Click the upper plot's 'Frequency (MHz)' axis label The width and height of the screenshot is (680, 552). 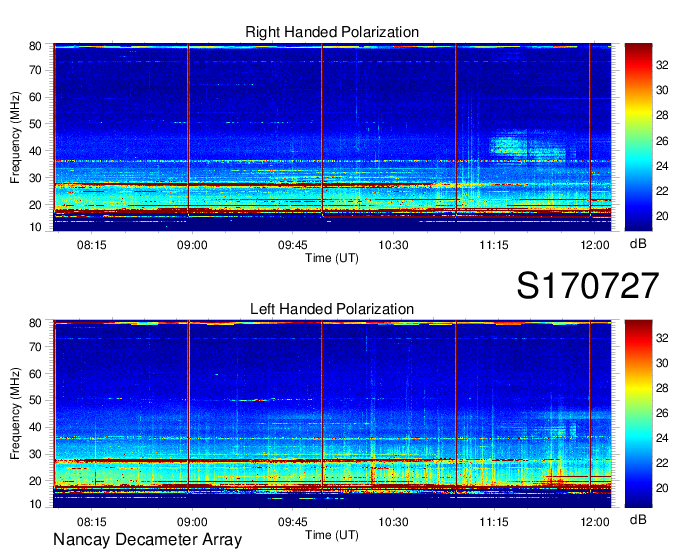click(15, 137)
